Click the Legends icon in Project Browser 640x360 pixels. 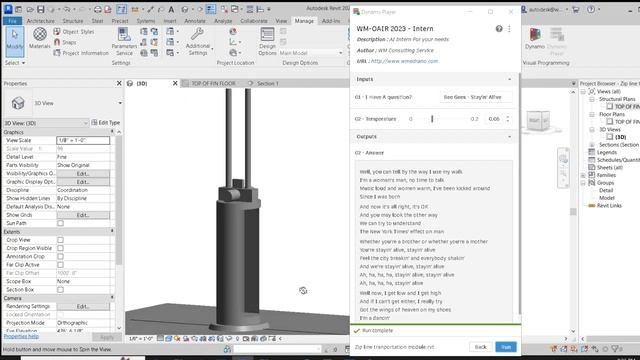pyautogui.click(x=591, y=152)
